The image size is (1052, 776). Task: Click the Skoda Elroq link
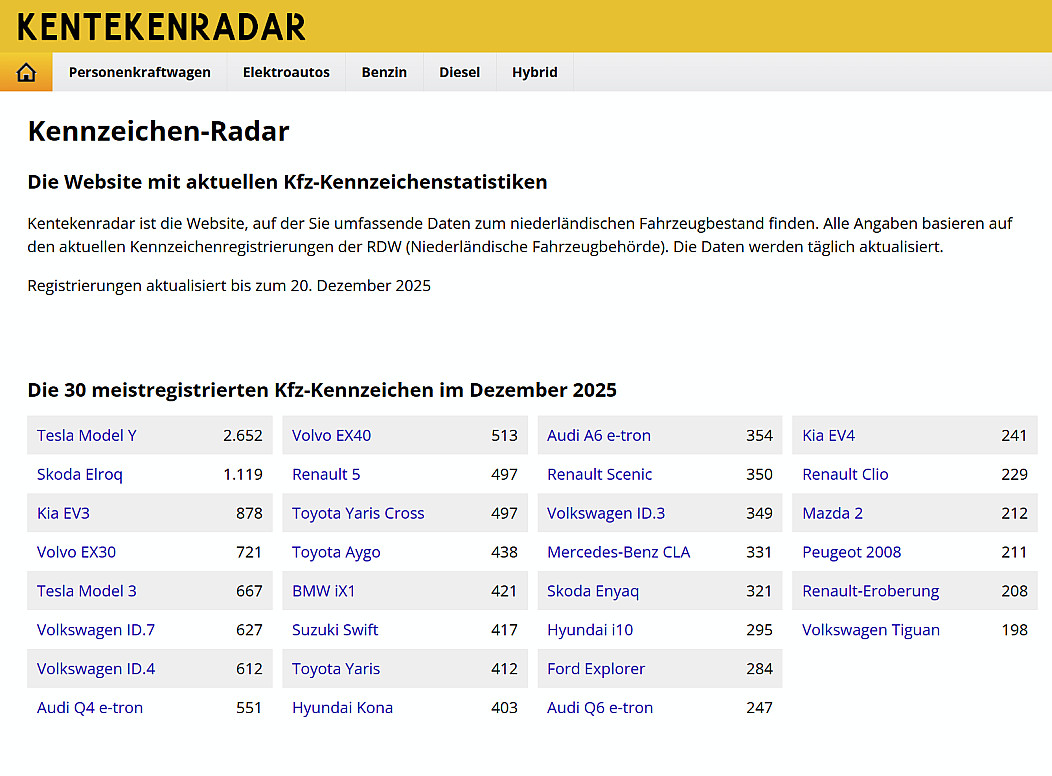[80, 475]
